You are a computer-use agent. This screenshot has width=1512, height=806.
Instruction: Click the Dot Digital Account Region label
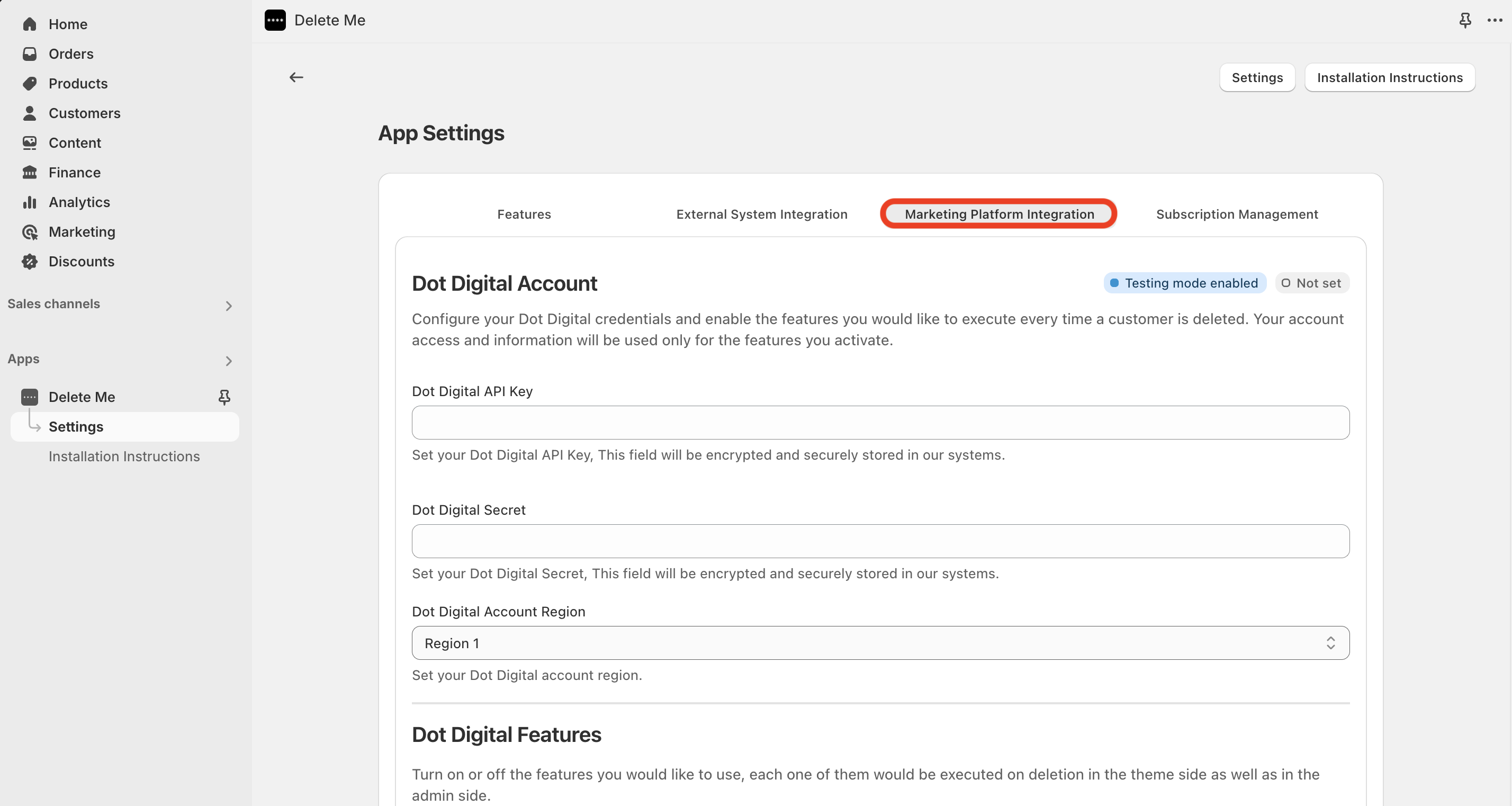click(498, 611)
